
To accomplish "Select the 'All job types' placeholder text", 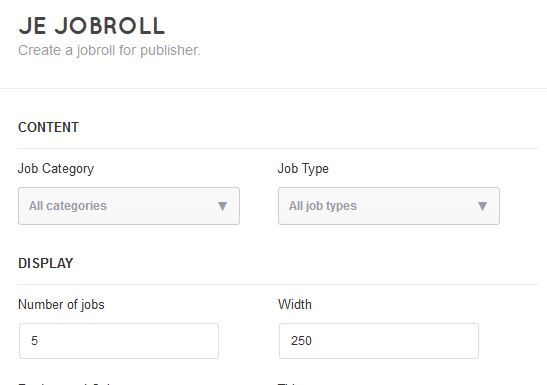I will pos(323,206).
